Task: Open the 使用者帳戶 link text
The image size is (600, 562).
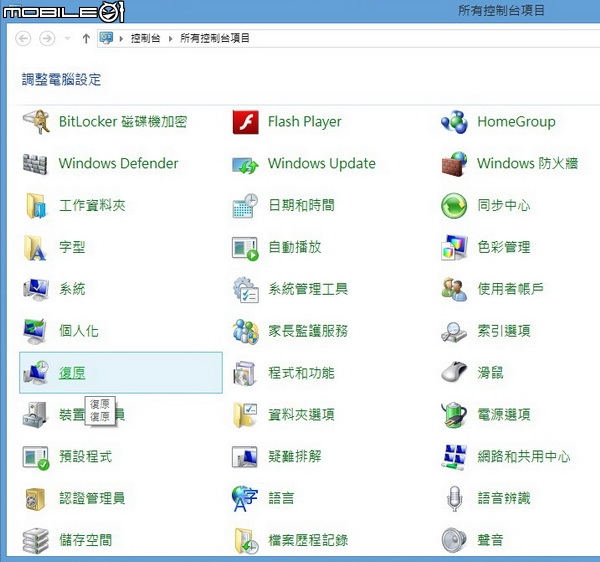Action: coord(510,289)
